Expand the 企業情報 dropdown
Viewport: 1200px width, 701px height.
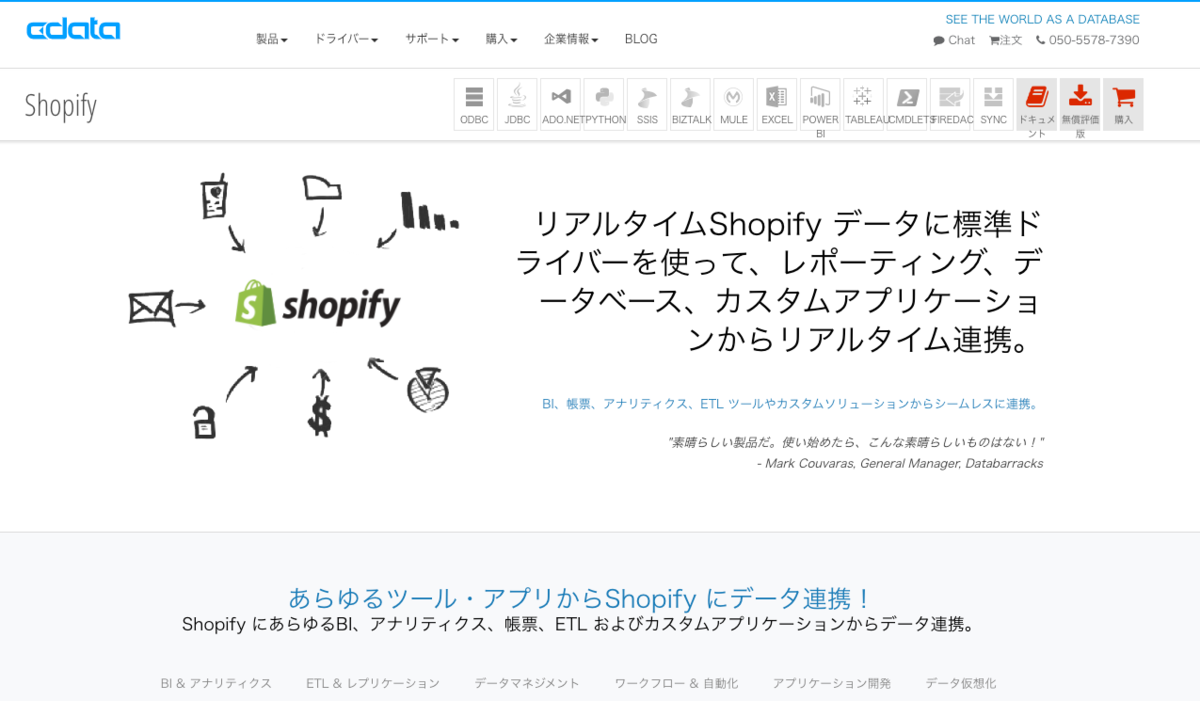(x=570, y=39)
